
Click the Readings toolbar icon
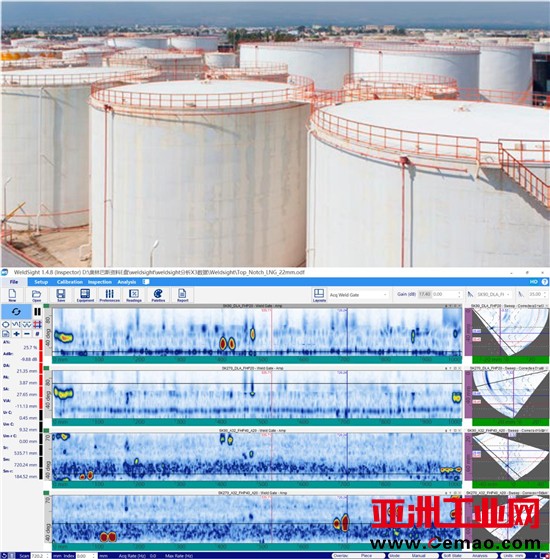[x=134, y=295]
